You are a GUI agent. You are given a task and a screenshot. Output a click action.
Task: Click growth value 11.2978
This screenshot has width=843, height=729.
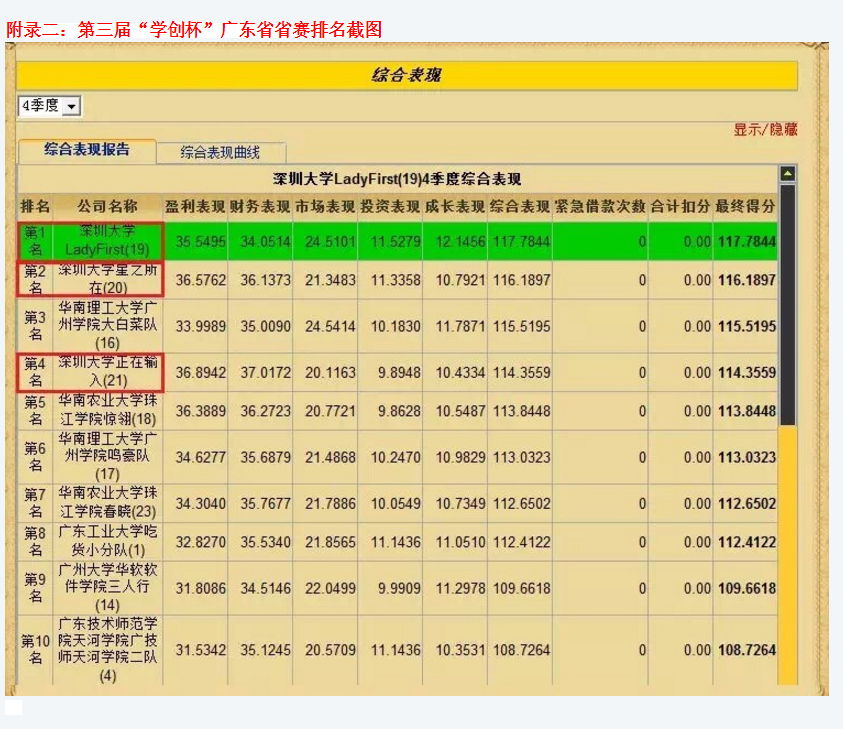[x=460, y=588]
